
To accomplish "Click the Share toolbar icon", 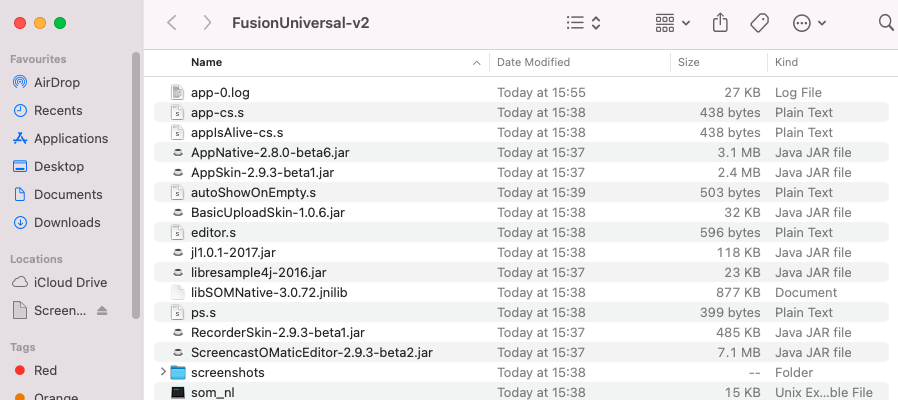I will pos(720,22).
